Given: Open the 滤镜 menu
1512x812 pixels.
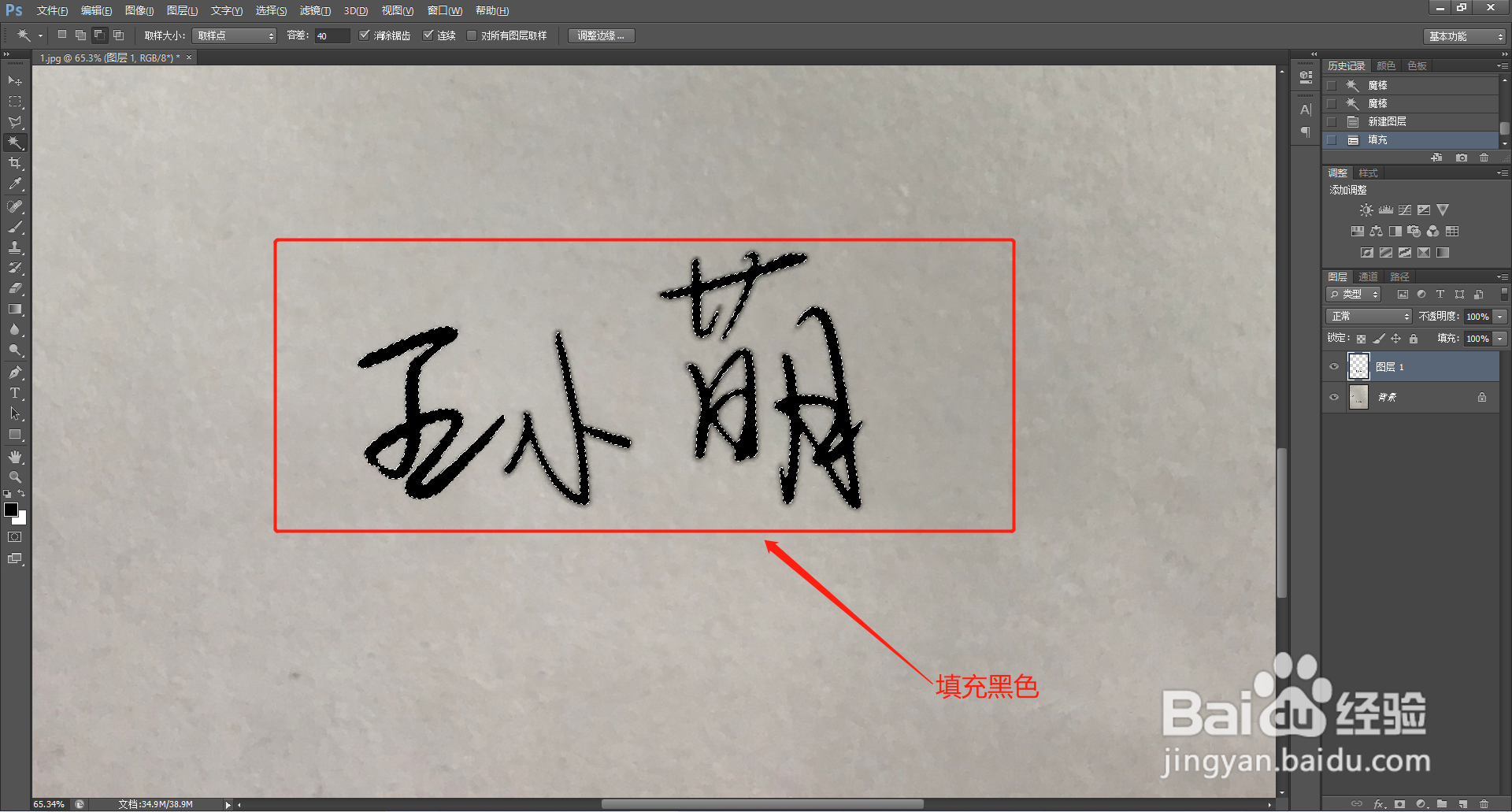Looking at the screenshot, I should [314, 10].
